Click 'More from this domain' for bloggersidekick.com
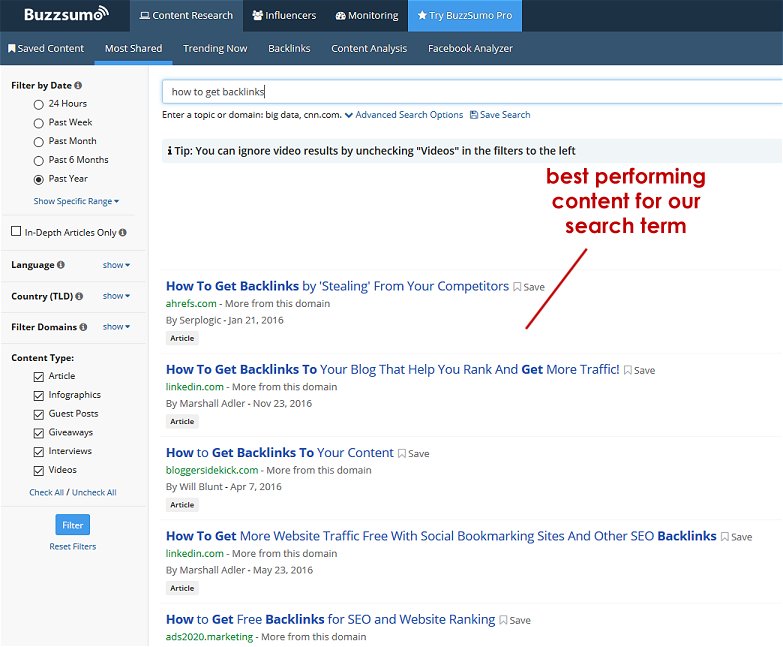 point(319,470)
